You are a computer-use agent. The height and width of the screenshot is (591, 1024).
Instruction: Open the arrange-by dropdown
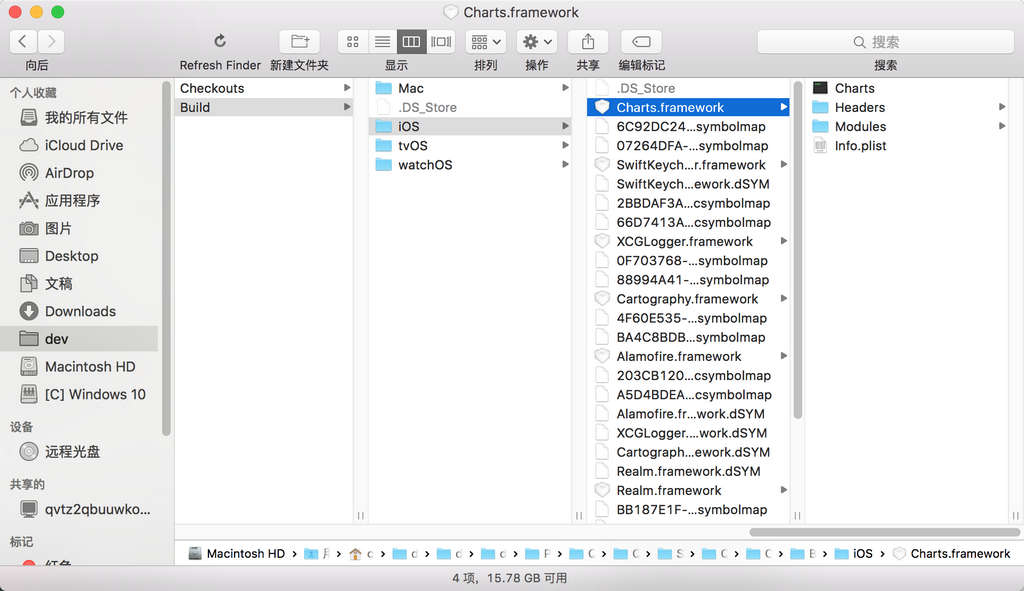486,42
